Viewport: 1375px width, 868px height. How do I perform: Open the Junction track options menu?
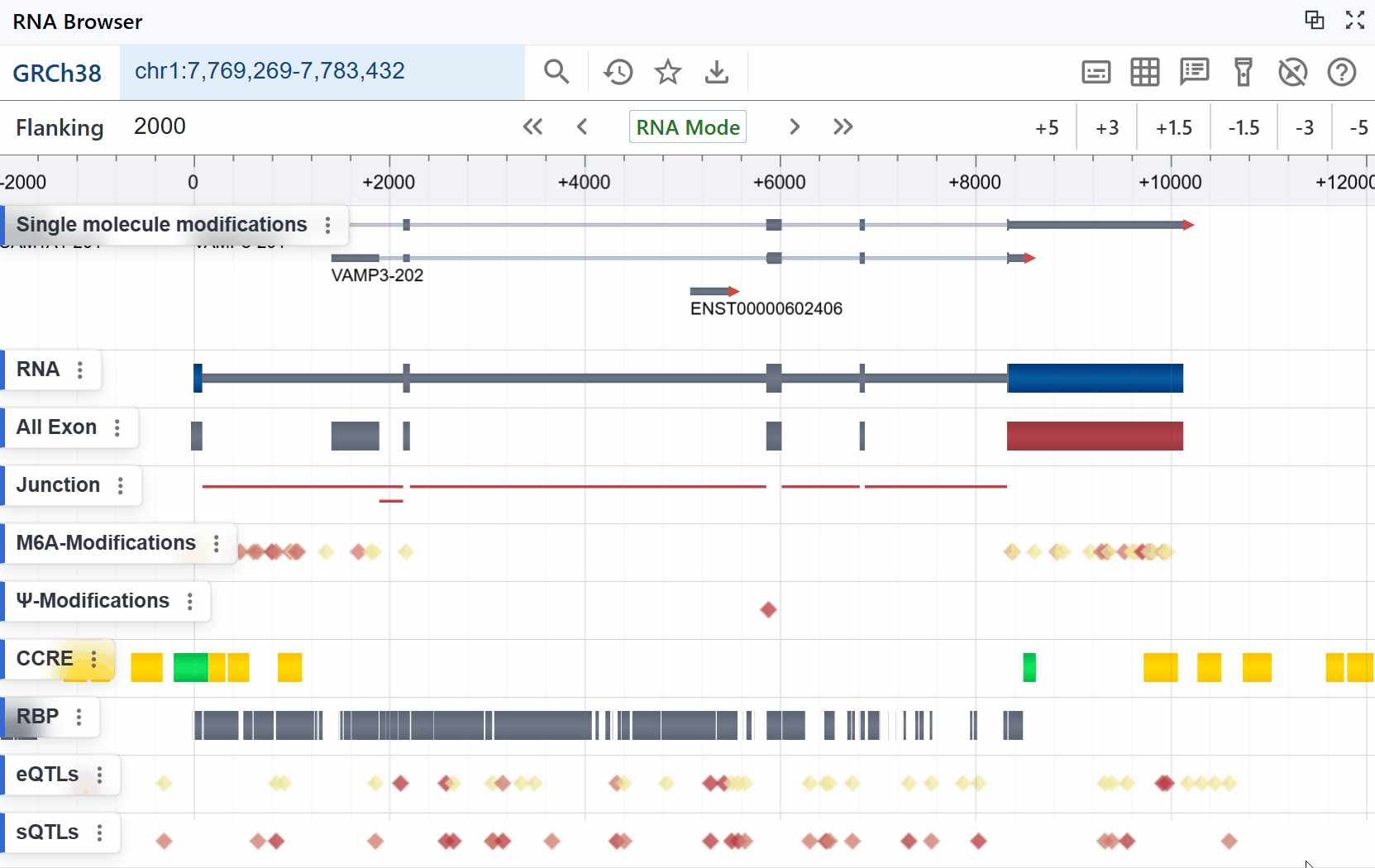[x=121, y=485]
